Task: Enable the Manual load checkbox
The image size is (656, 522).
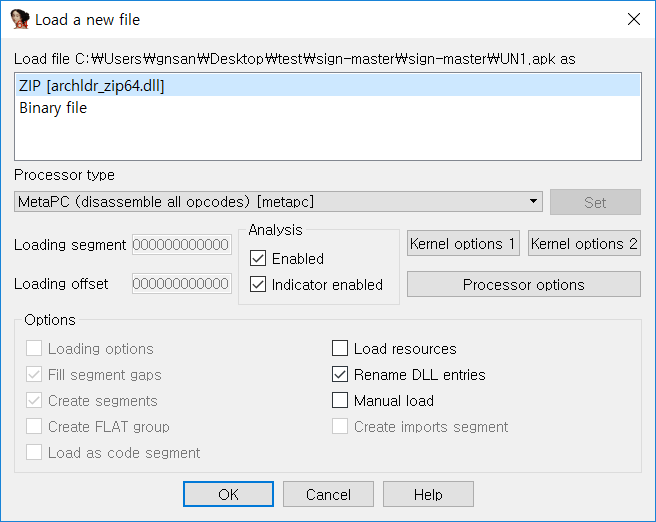Action: [x=340, y=400]
